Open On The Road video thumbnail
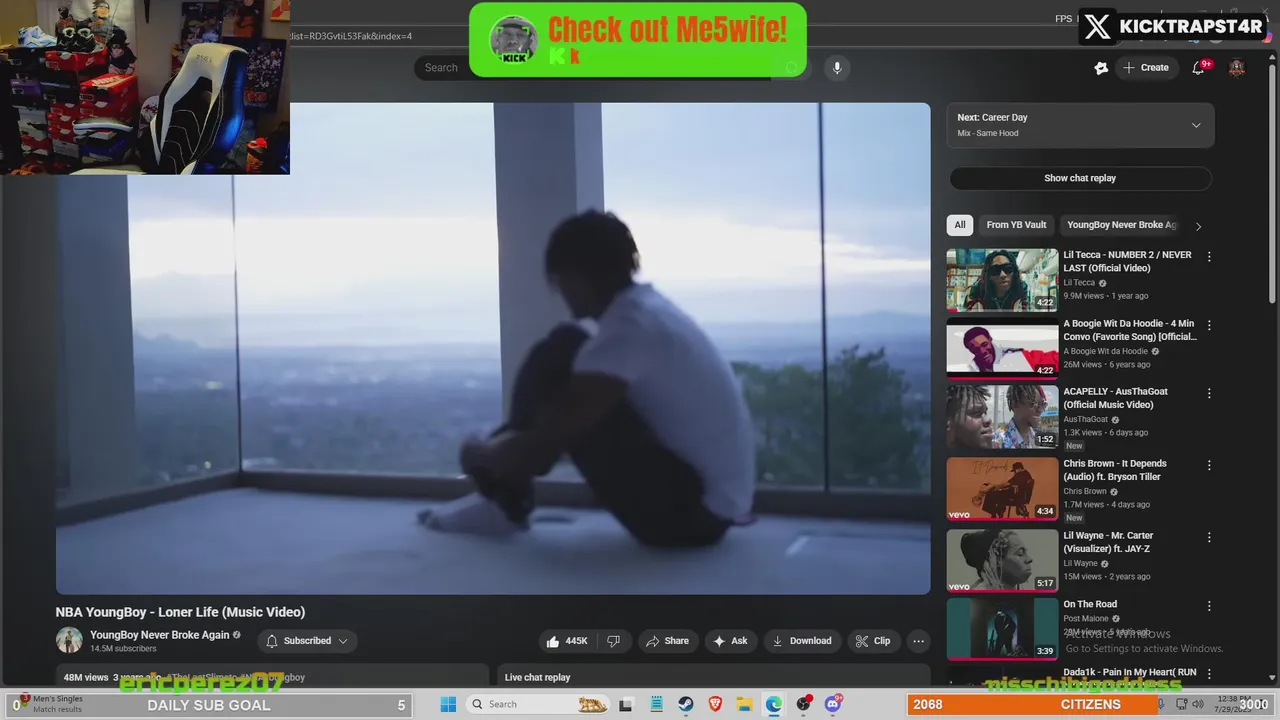1280x720 pixels. (x=1002, y=629)
